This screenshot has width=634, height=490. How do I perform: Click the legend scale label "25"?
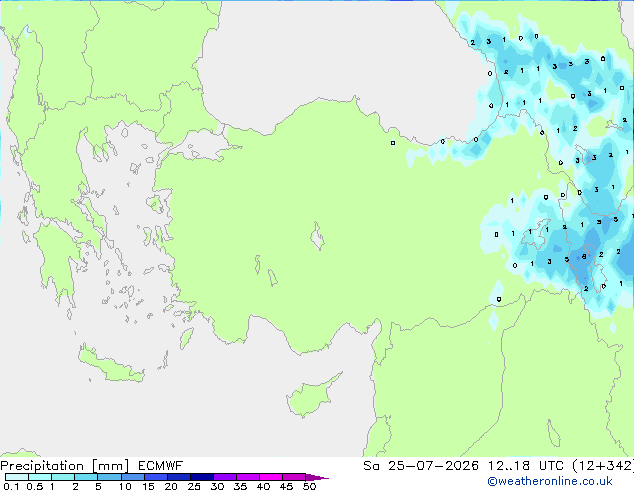pos(194,486)
